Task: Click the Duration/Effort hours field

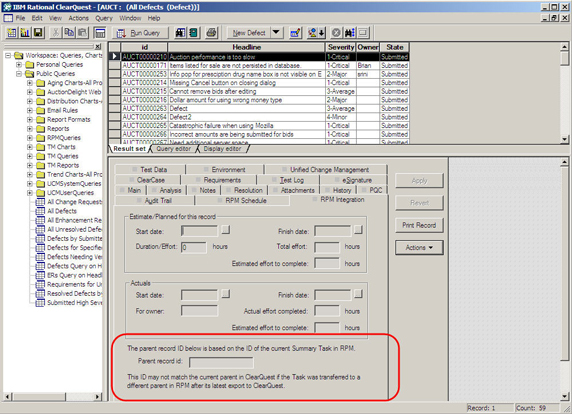Action: point(194,247)
